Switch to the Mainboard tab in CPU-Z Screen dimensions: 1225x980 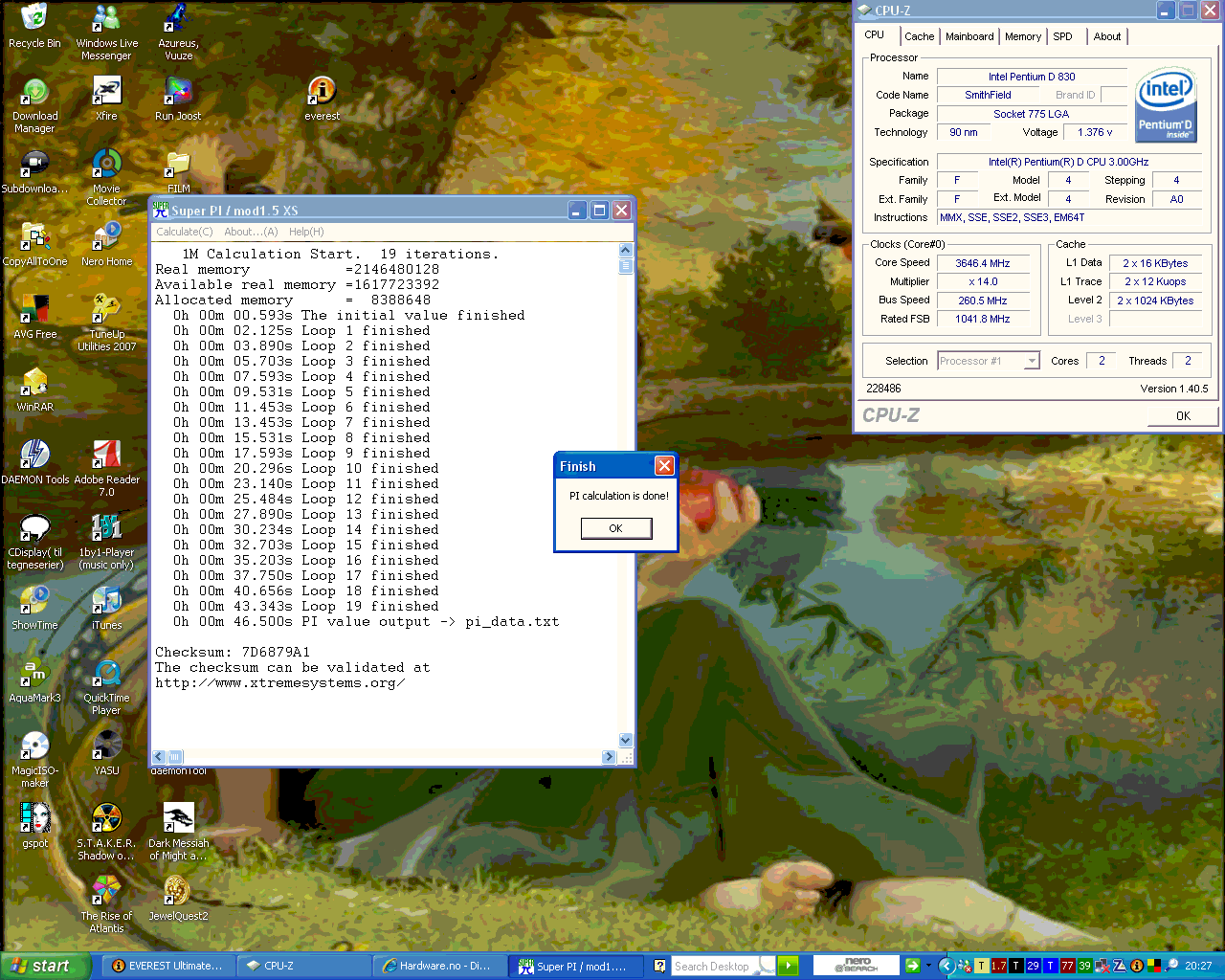[969, 36]
